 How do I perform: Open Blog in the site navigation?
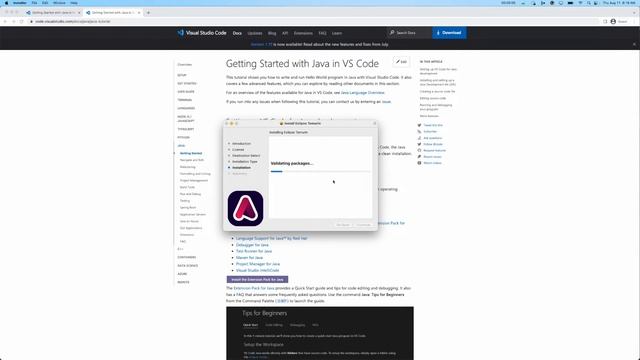[272, 33]
